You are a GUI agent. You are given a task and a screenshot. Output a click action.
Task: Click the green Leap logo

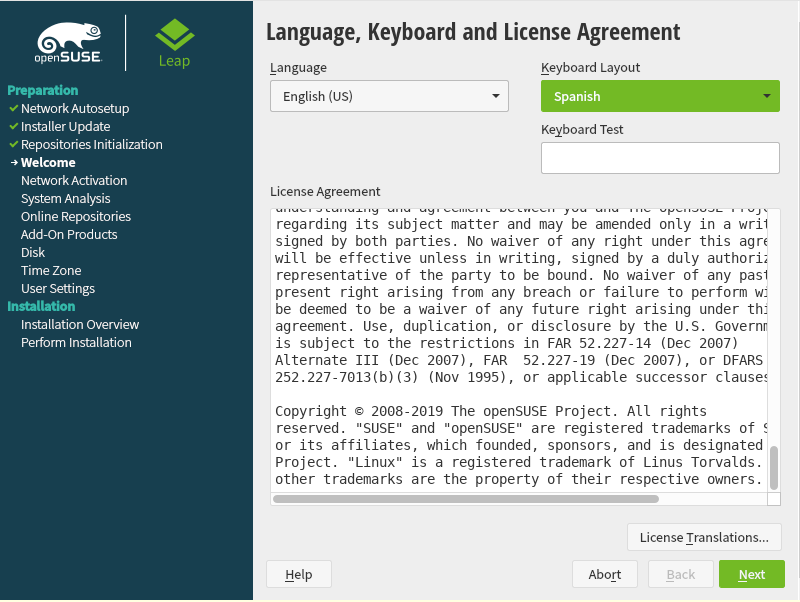[x=174, y=43]
